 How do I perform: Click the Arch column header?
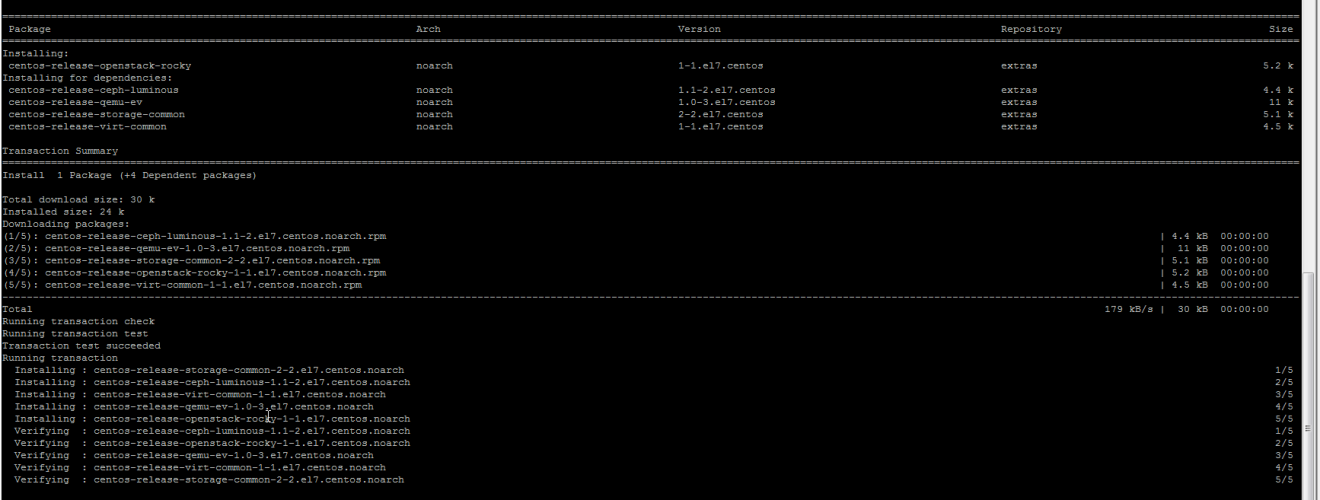click(x=428, y=30)
